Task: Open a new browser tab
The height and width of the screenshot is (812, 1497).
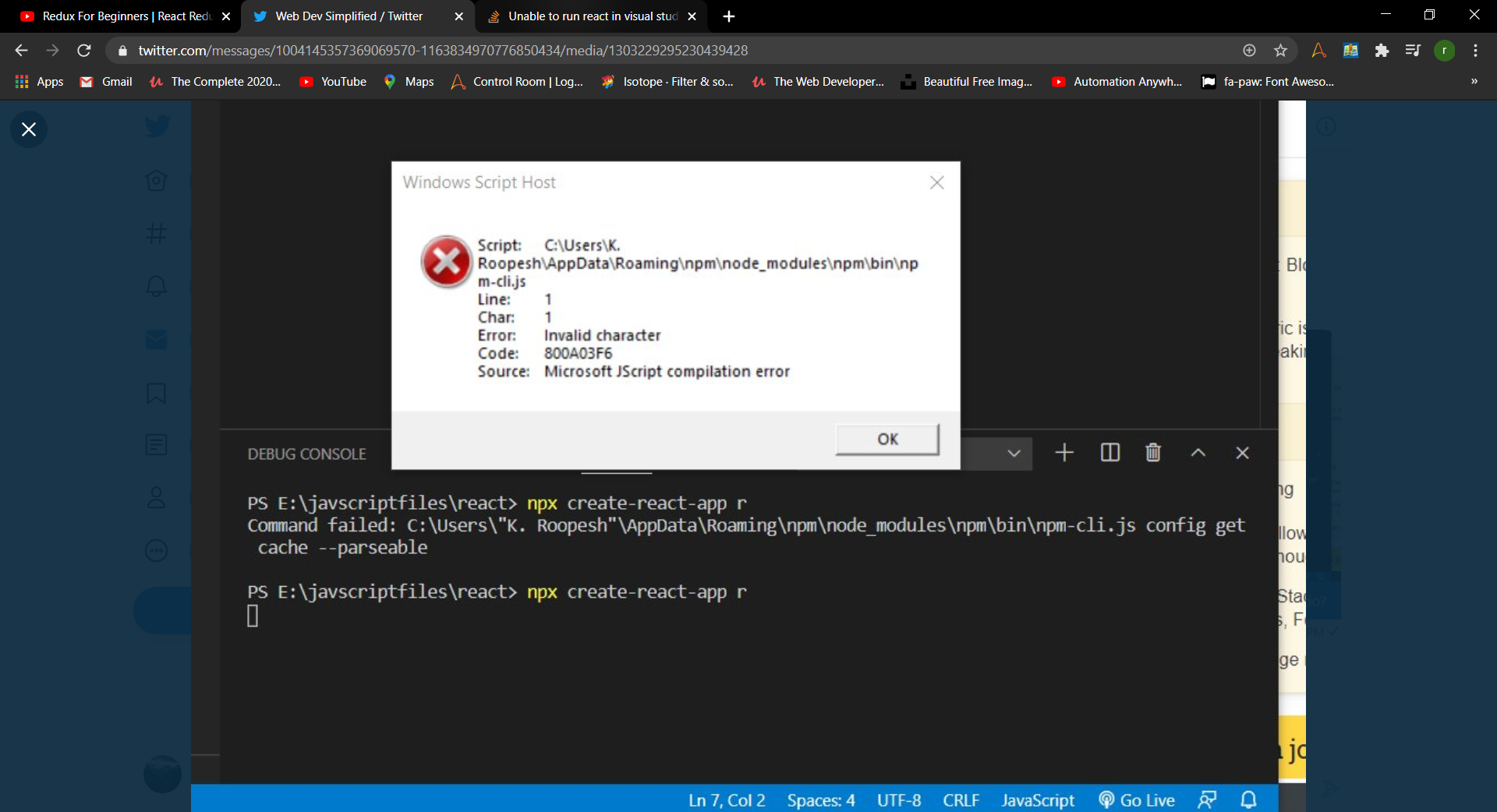Action: click(x=729, y=16)
